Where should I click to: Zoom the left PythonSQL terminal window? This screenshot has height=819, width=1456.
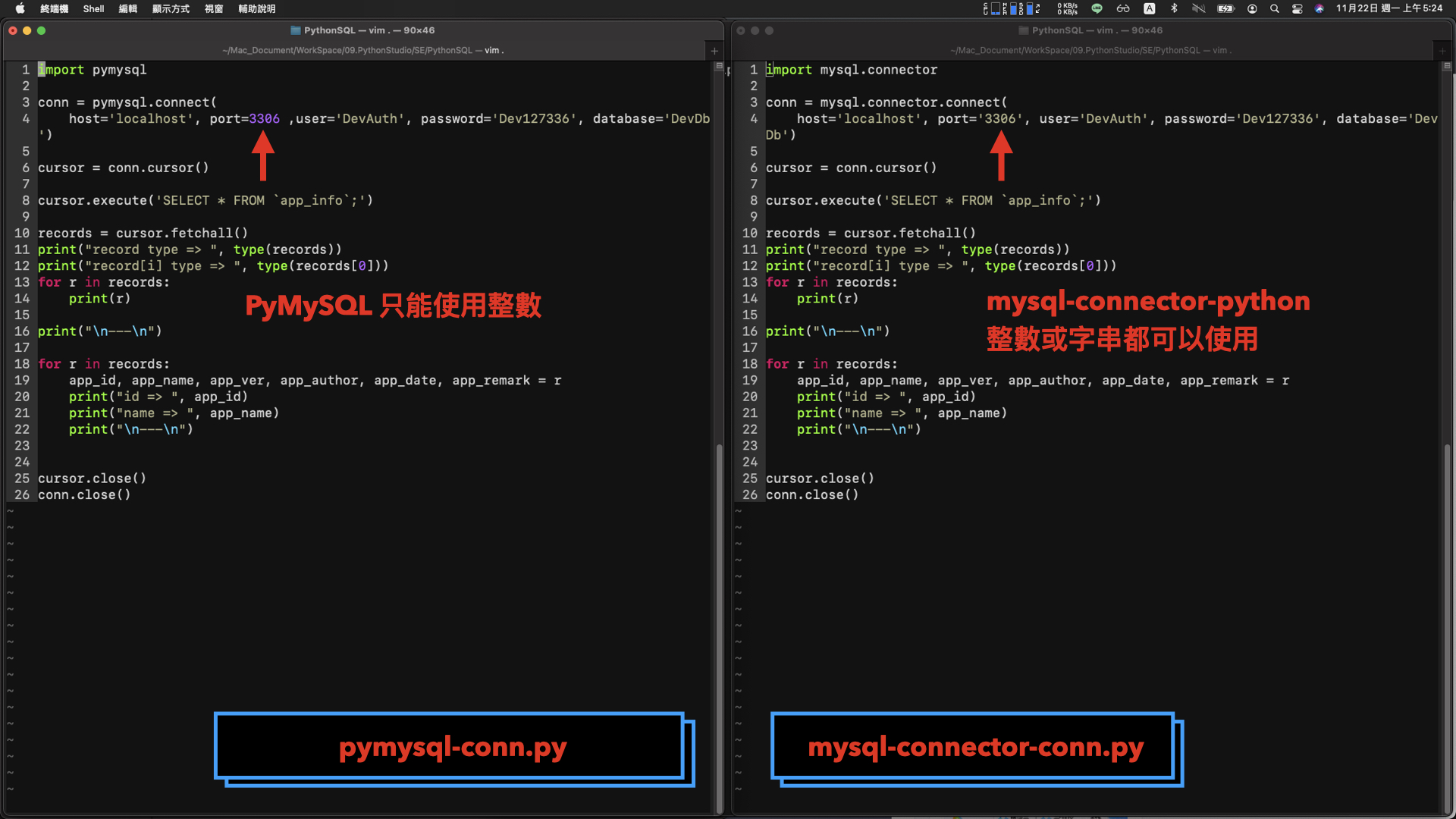pos(42,30)
